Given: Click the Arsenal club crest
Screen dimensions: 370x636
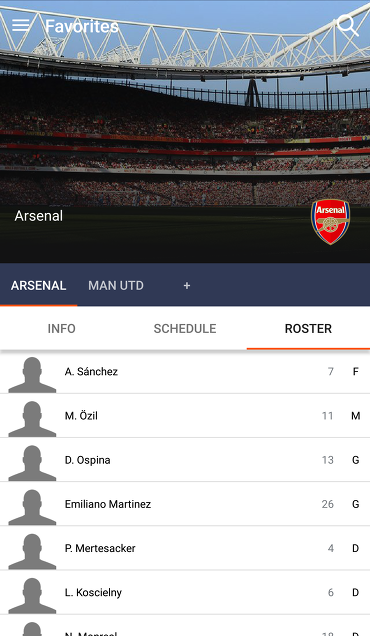Looking at the screenshot, I should 330,222.
